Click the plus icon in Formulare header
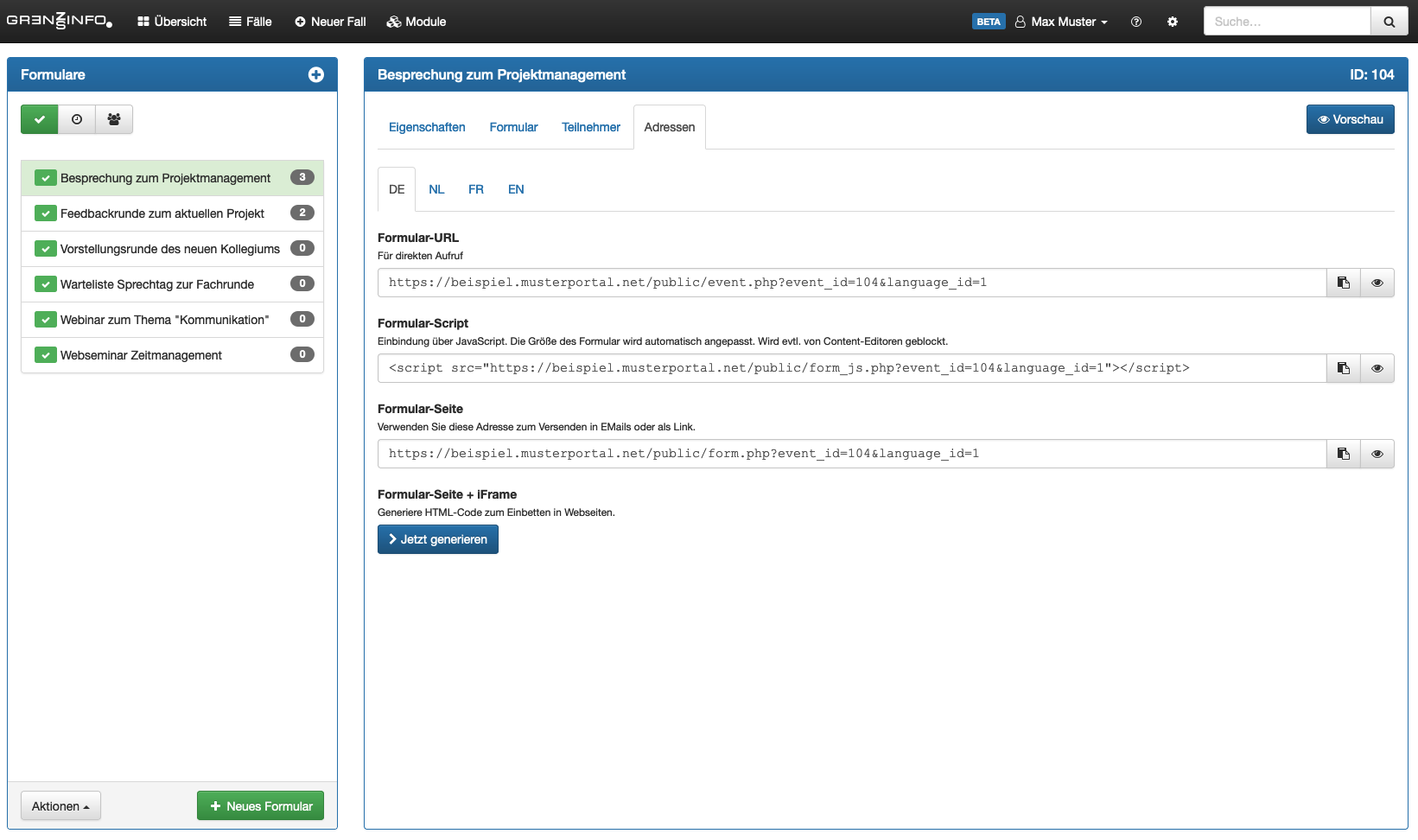 [316, 75]
